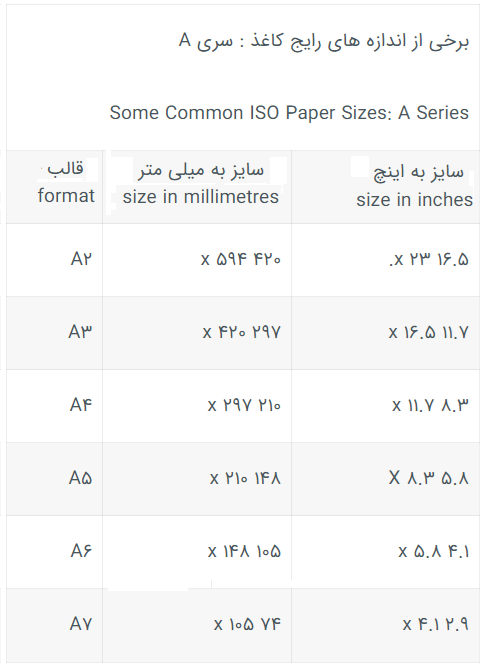The width and height of the screenshot is (486, 665).
Task: Click the A4 millimetre size 297 x 210
Action: coord(244,405)
